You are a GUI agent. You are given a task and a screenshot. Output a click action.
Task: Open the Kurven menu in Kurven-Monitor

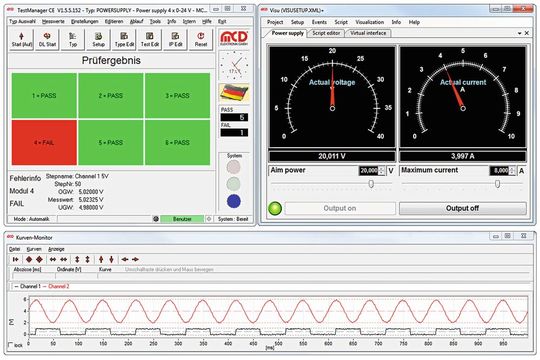point(34,249)
